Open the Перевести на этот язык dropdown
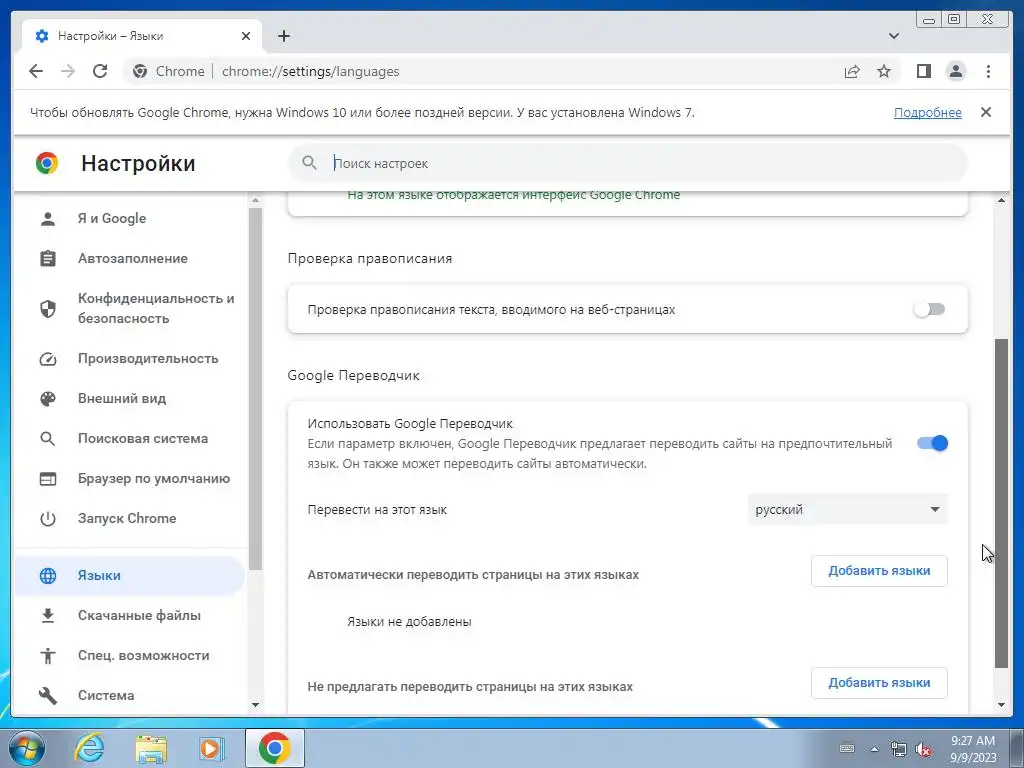This screenshot has width=1024, height=768. [847, 509]
